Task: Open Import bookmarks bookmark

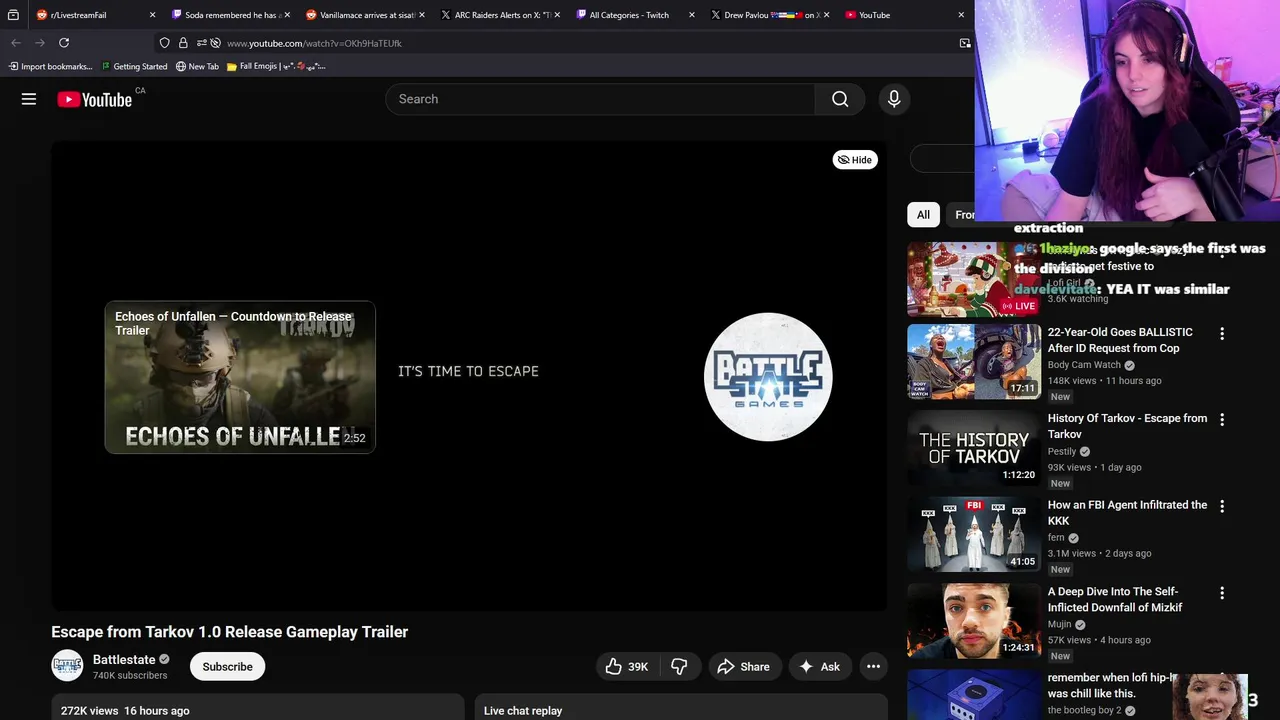Action: (x=50, y=66)
